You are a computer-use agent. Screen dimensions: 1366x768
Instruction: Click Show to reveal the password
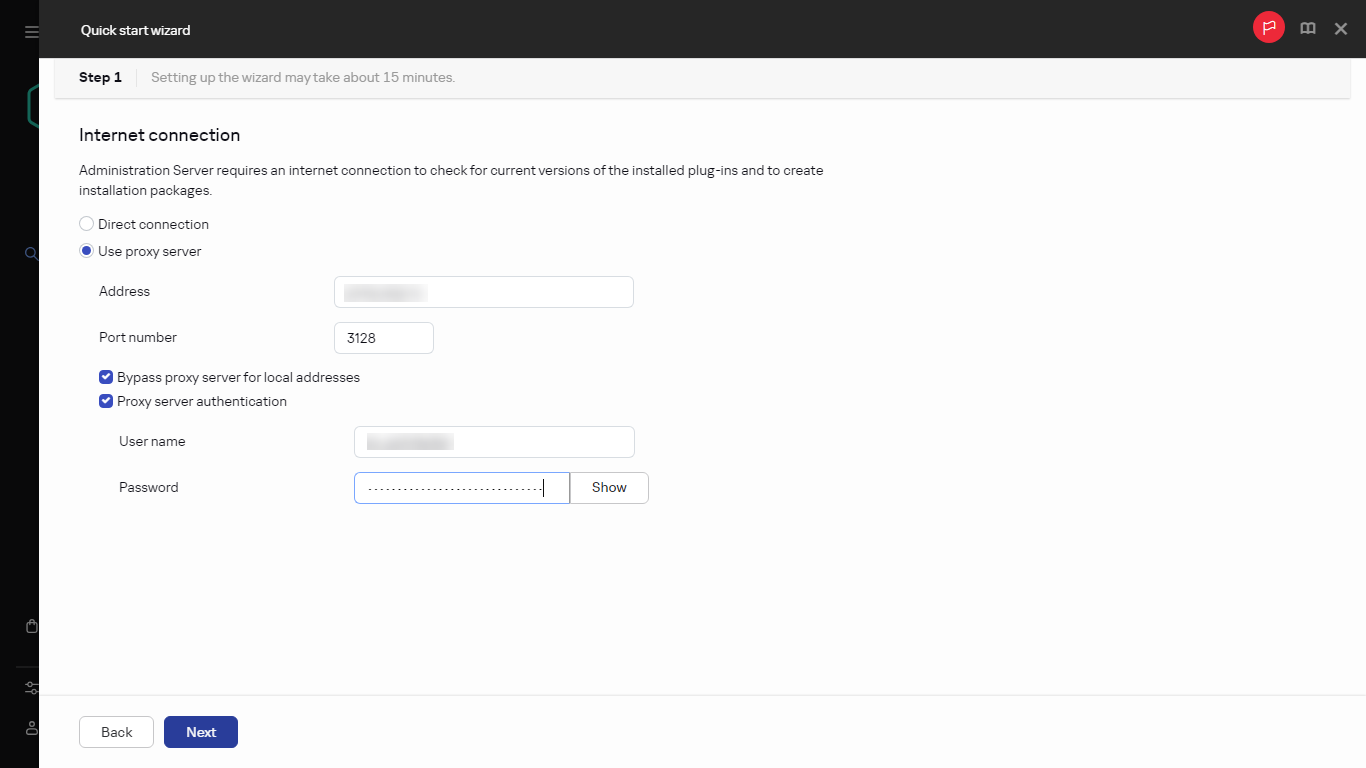coord(608,487)
